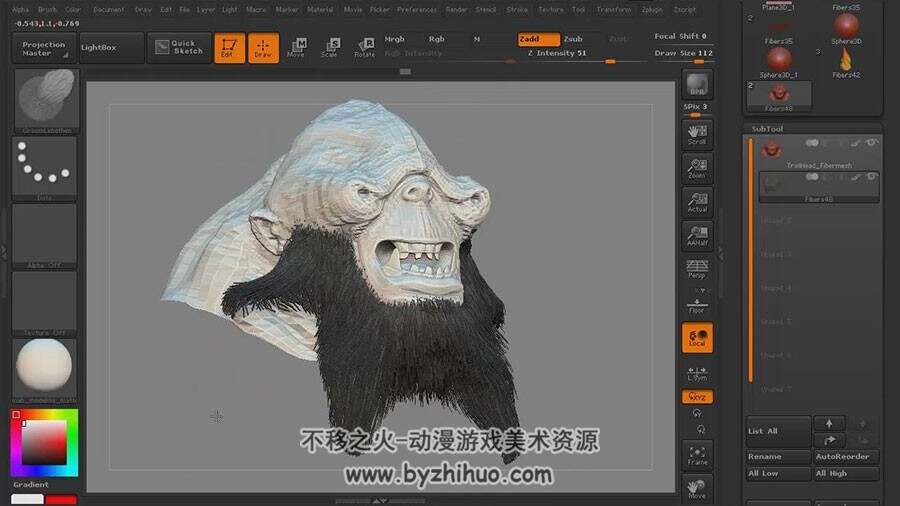Click the Z-axis rotation icon below Y

[700, 429]
